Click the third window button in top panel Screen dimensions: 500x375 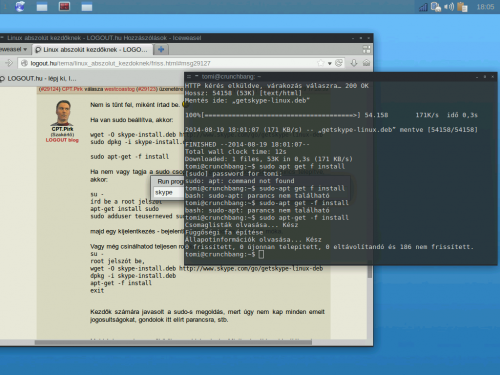coord(87,7)
